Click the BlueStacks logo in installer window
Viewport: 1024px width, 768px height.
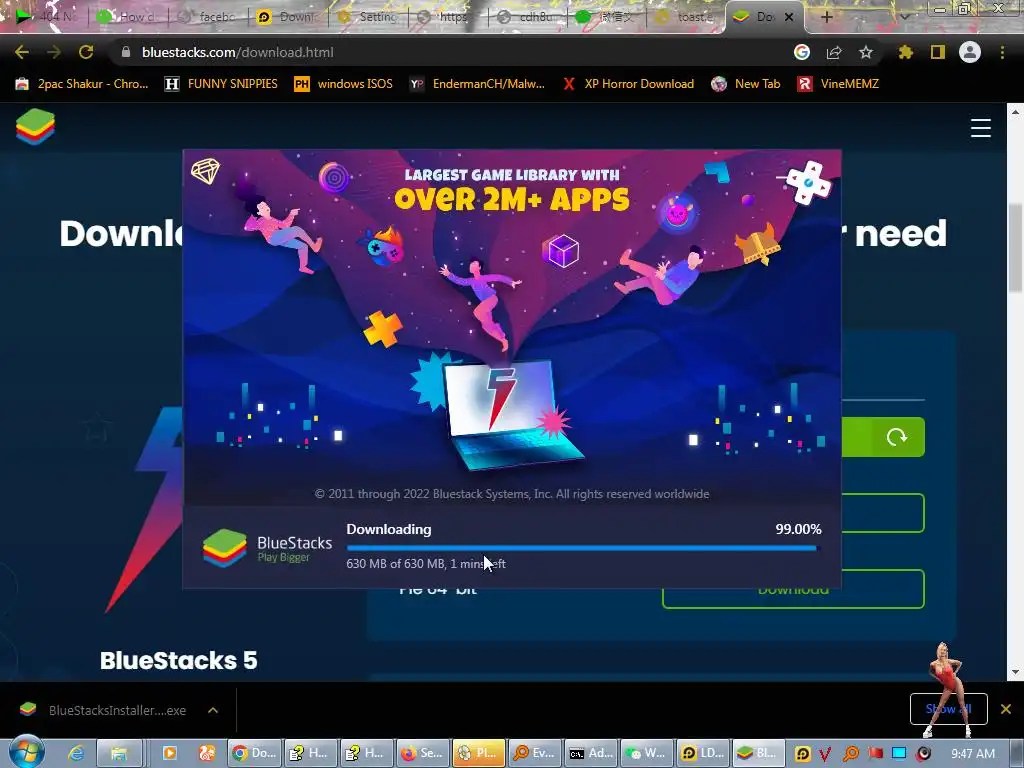[x=225, y=548]
